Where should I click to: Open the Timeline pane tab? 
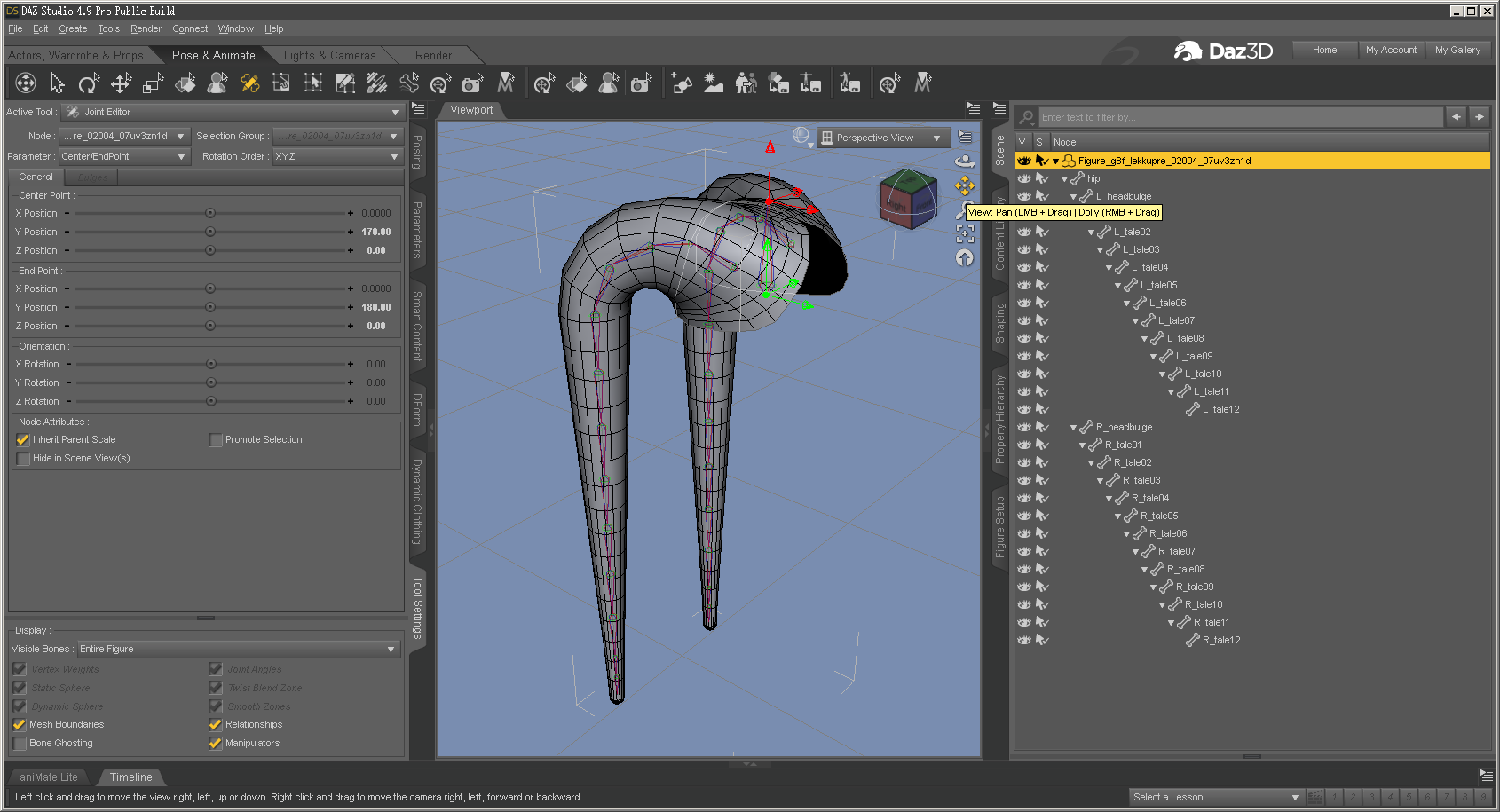pyautogui.click(x=130, y=777)
